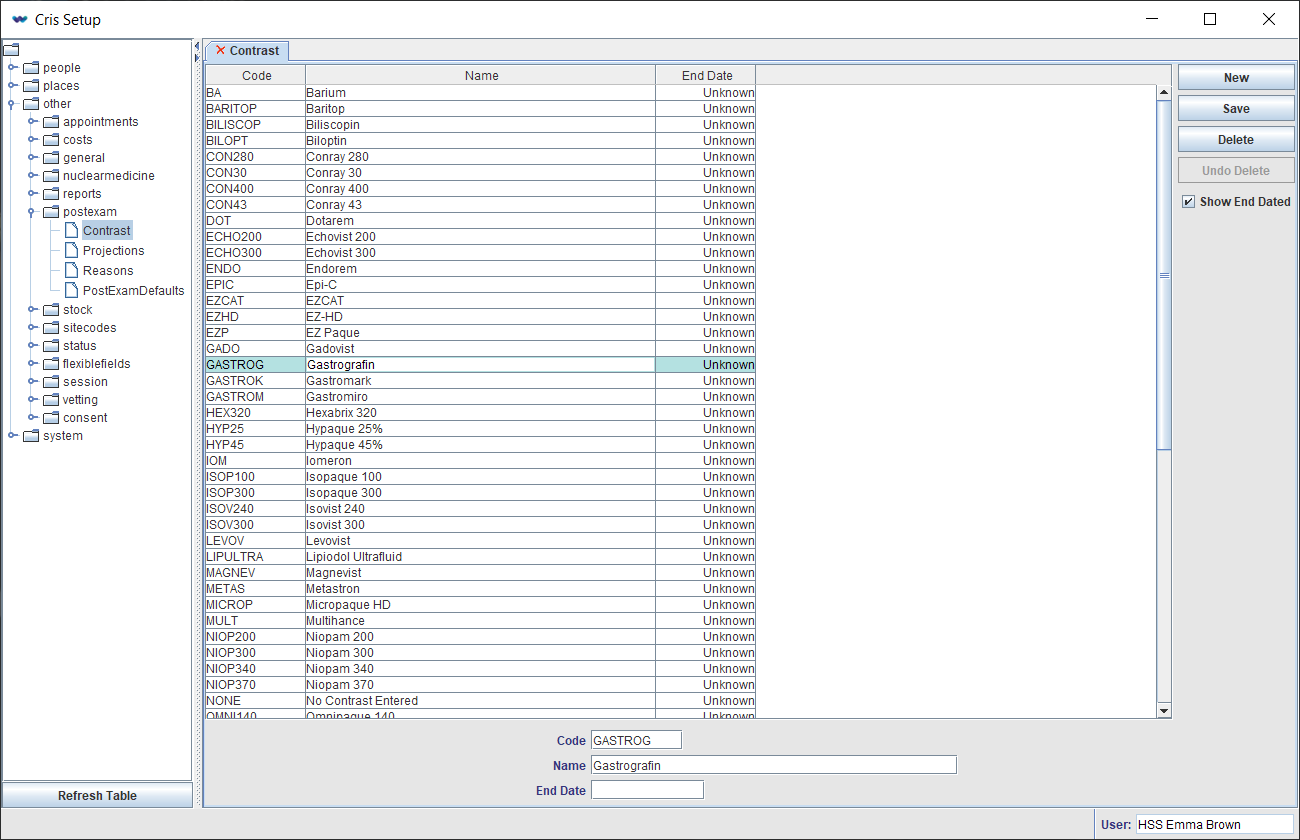Click the End Date input field
This screenshot has height=840, width=1300.
click(647, 790)
